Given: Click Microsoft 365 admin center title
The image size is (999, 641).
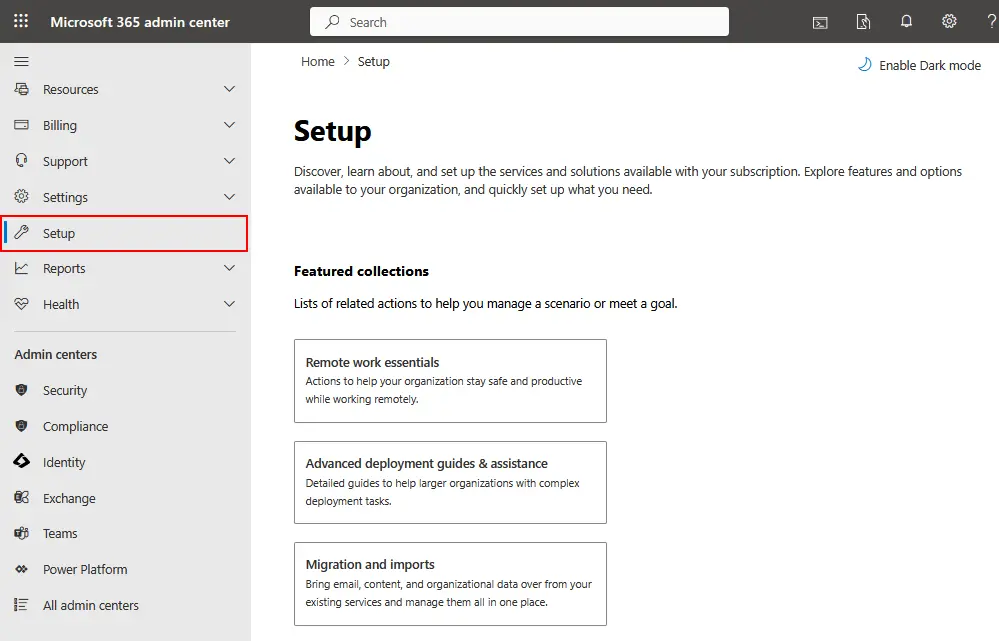Looking at the screenshot, I should coord(140,22).
